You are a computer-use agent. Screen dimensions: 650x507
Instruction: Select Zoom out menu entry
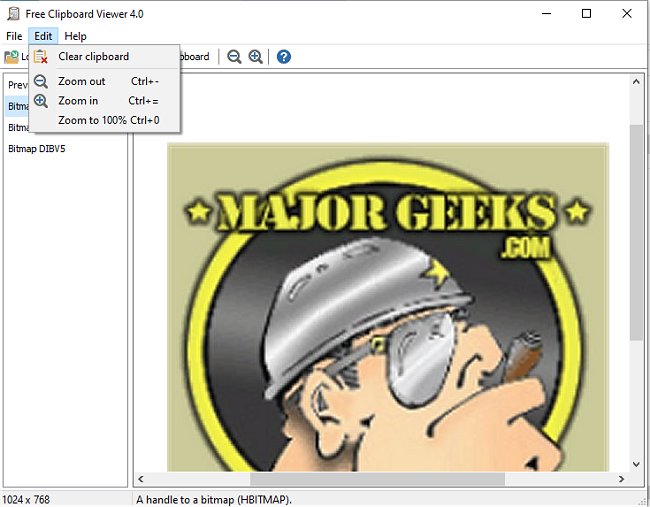pos(104,81)
